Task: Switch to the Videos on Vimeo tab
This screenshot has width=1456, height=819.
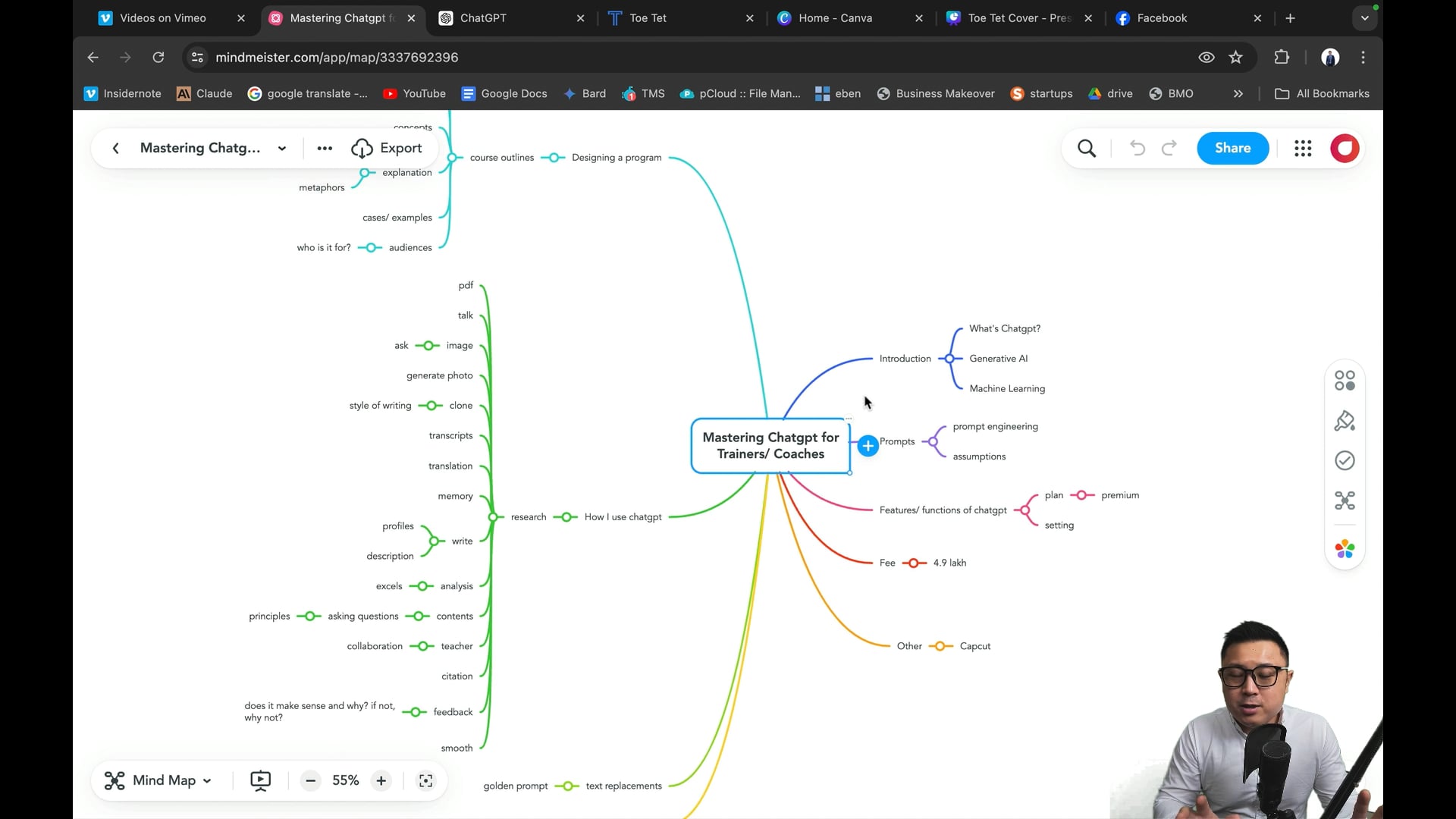Action: [172, 18]
